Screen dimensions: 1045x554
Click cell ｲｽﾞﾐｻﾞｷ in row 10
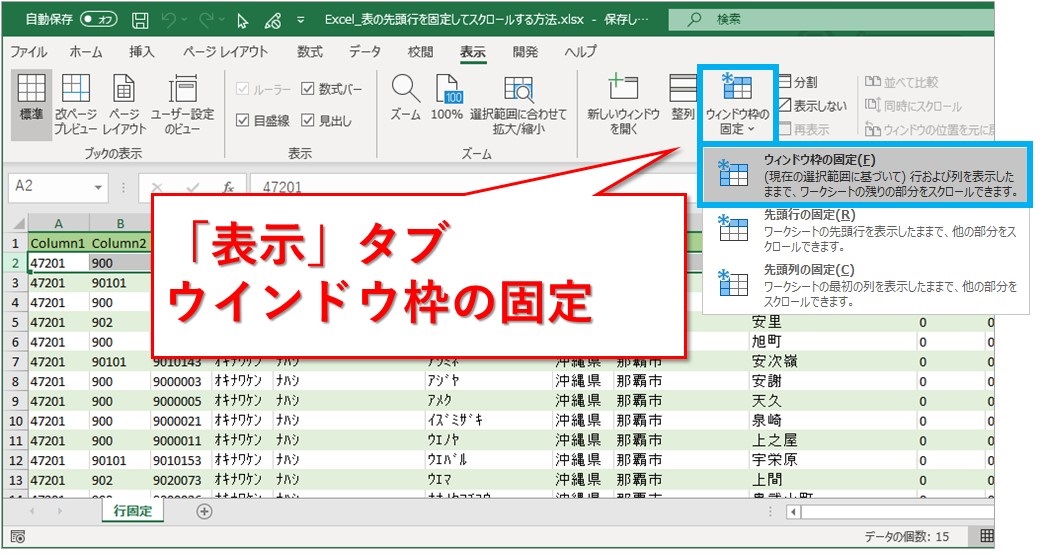(489, 421)
